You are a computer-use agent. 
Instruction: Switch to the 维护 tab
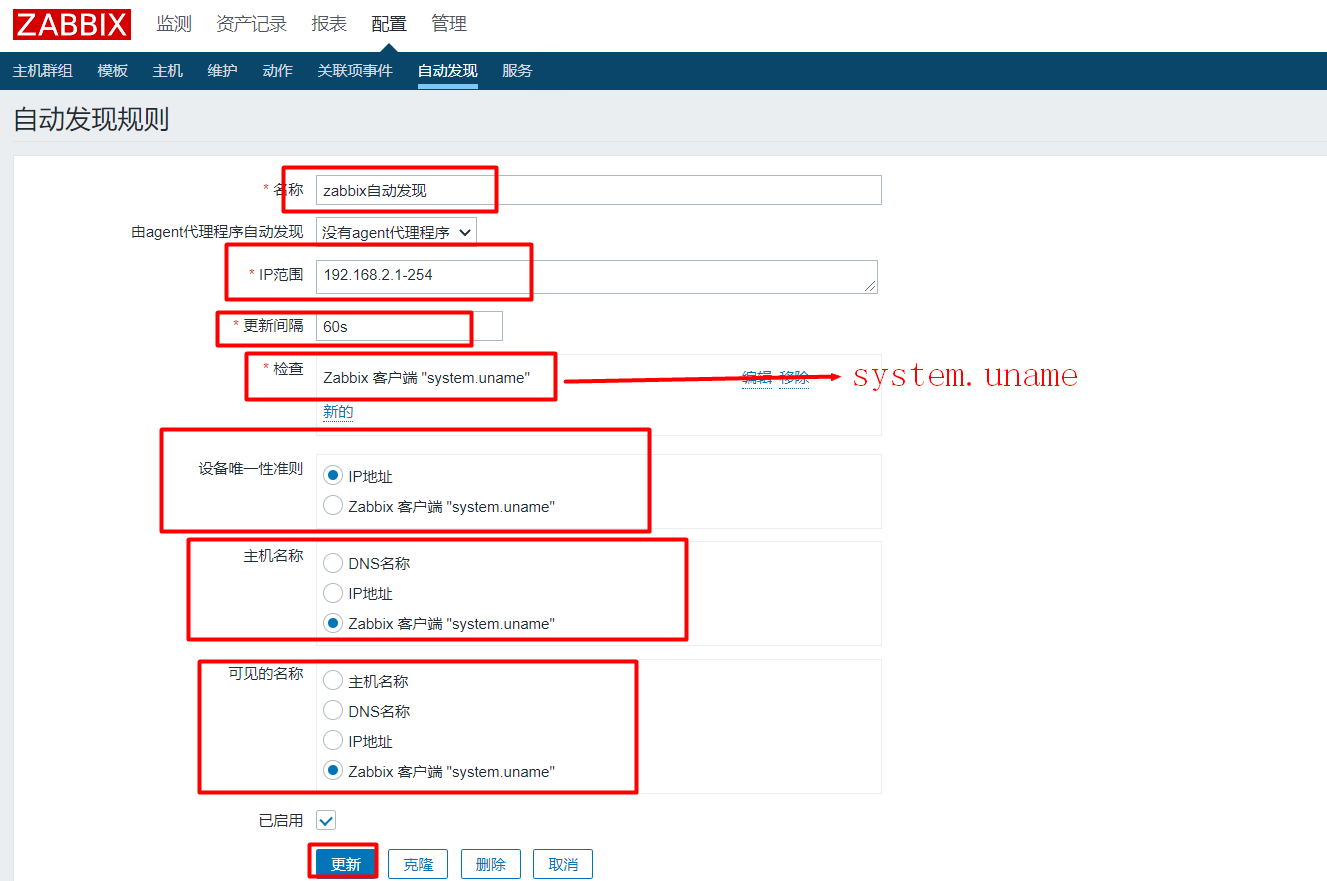(222, 71)
